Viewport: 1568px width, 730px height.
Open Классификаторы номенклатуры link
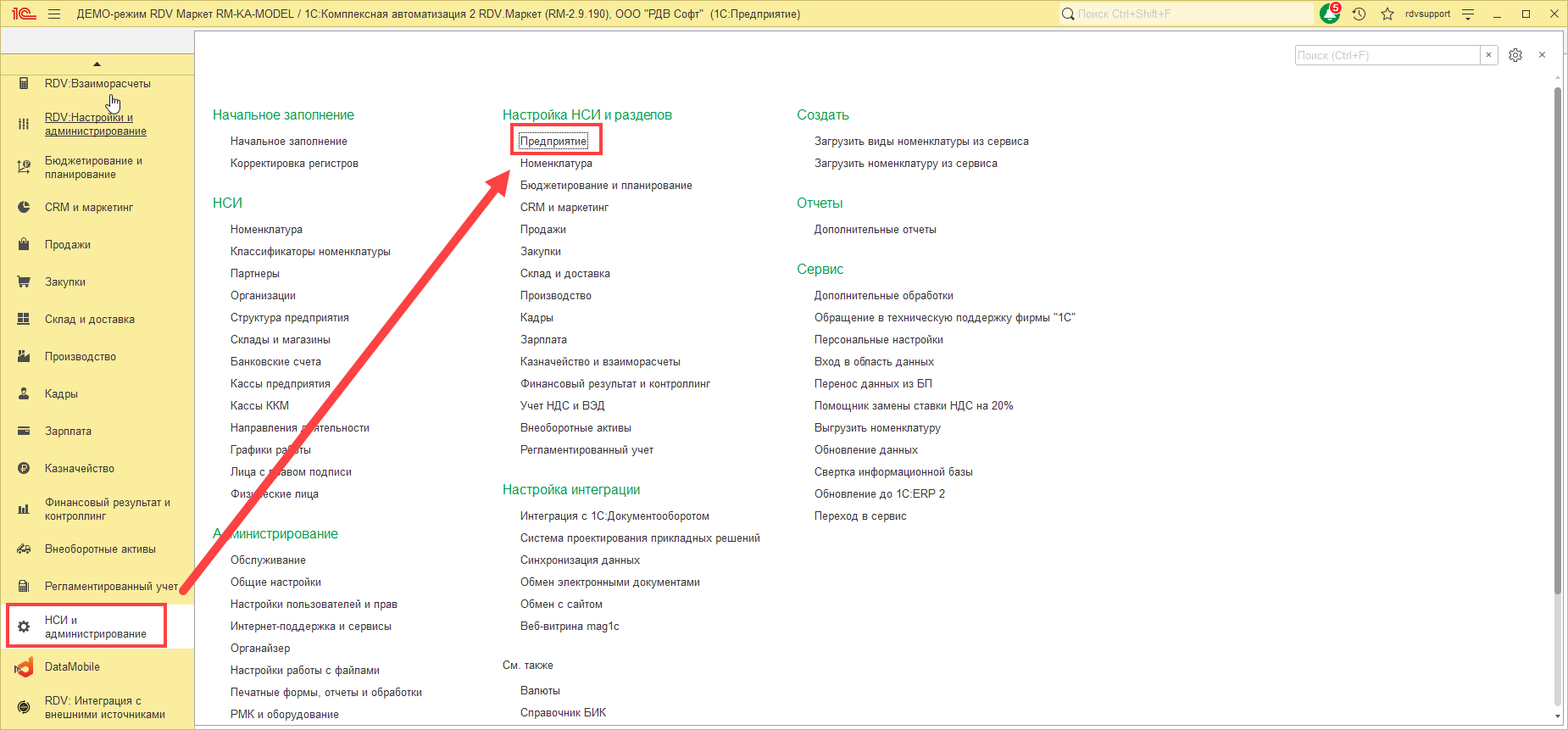[310, 251]
